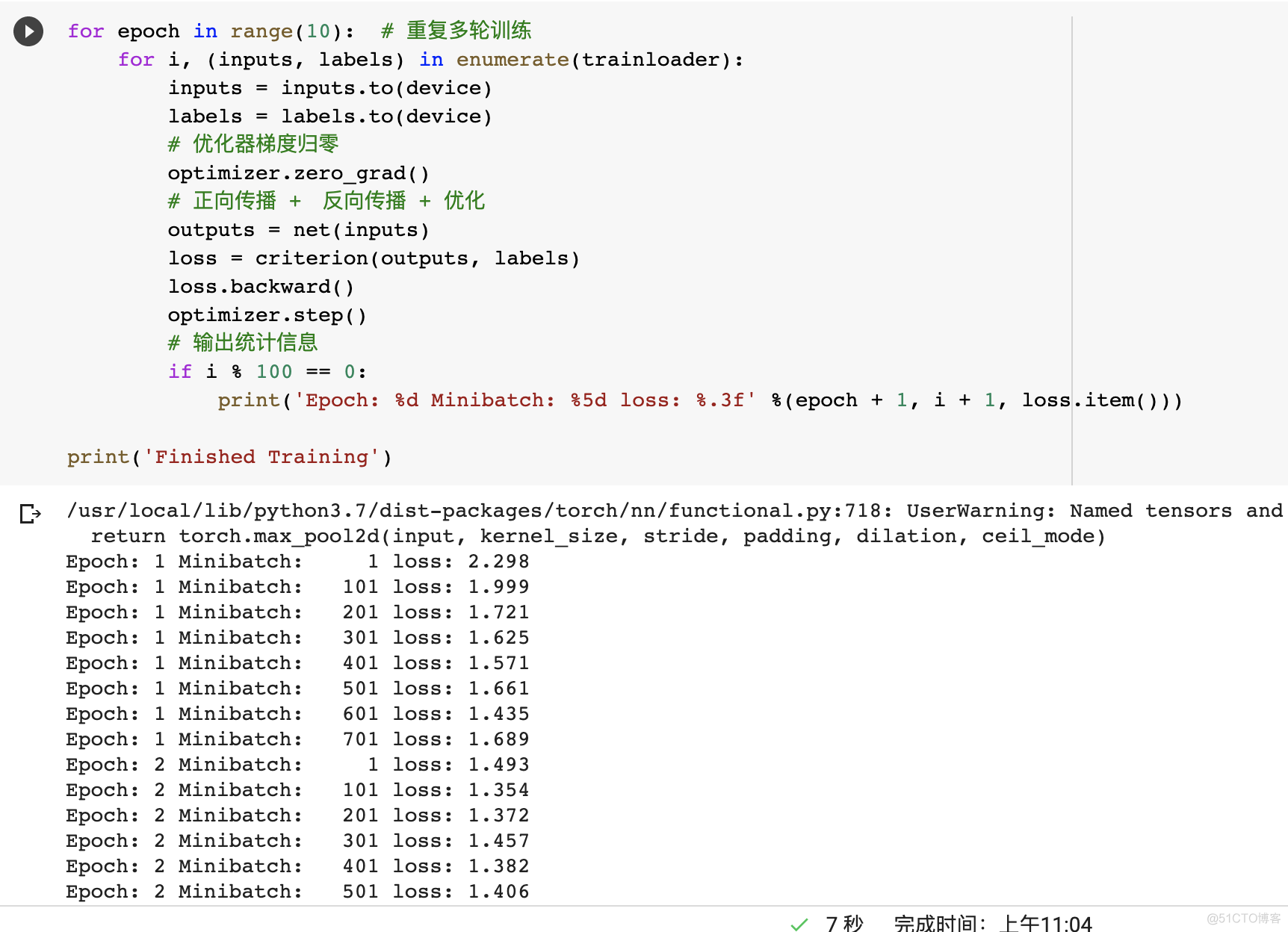Click output row Epoch 1 Minibatch 401 loss 1.571
The width and height of the screenshot is (1288, 932).
click(297, 663)
